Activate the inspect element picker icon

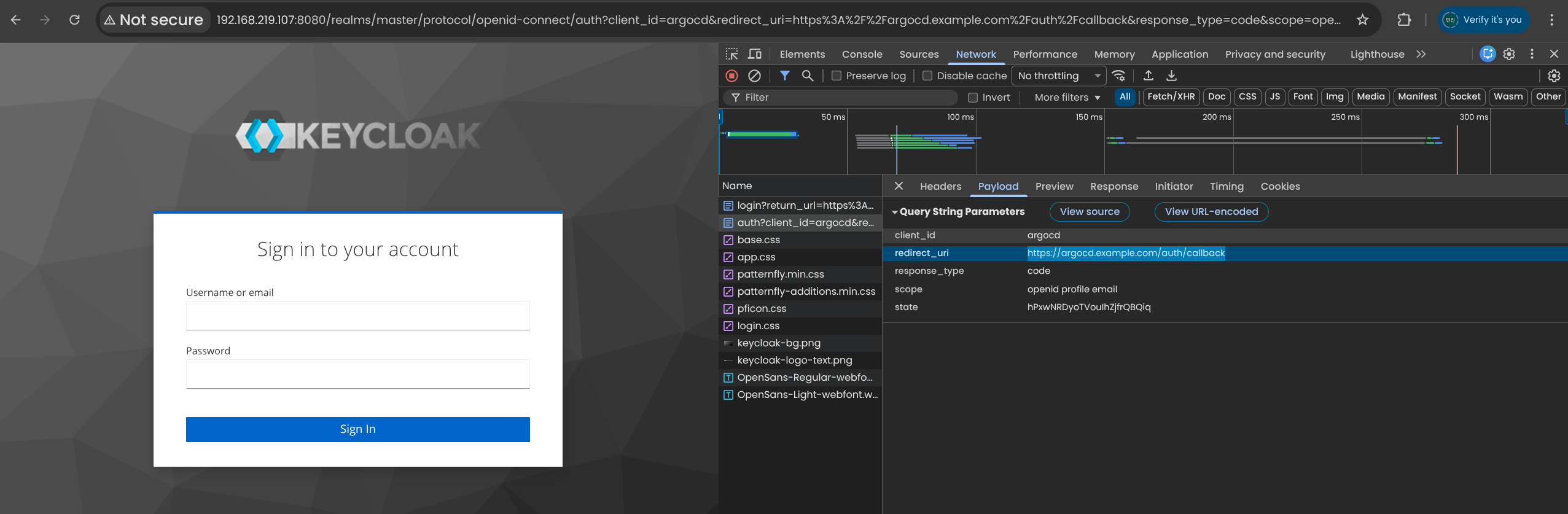tap(731, 54)
